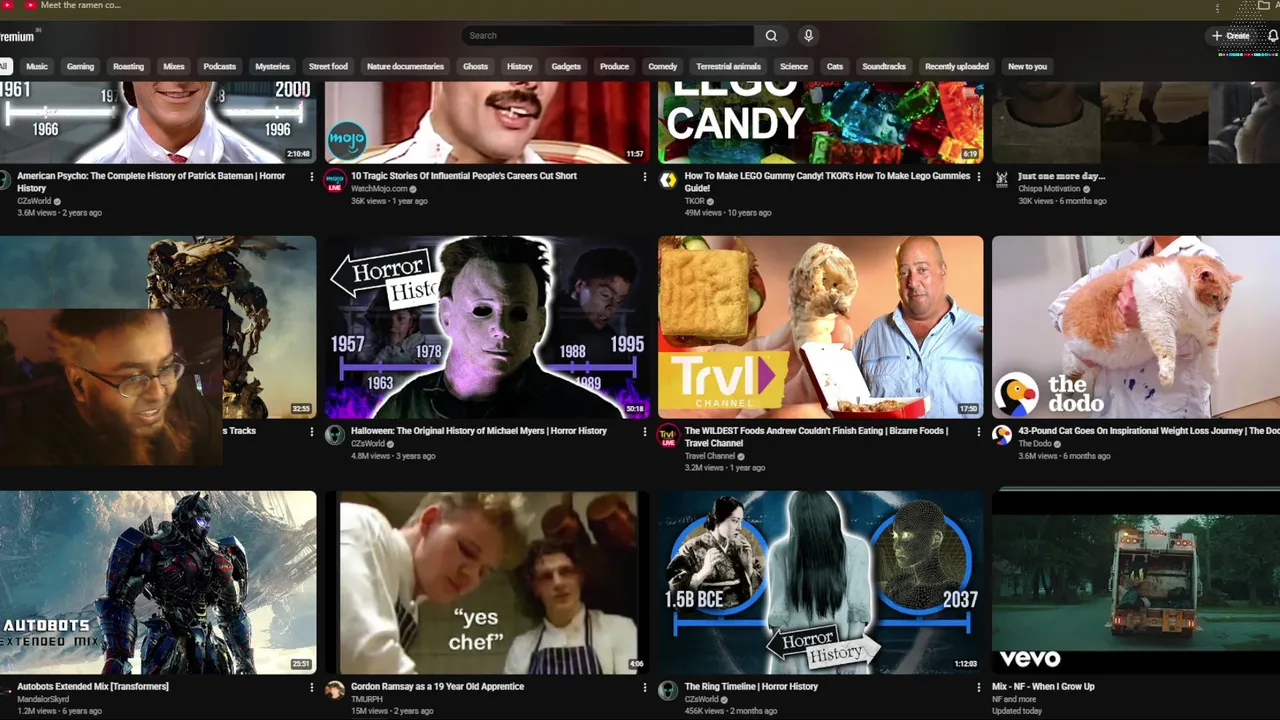This screenshot has width=1280, height=720.
Task: Click the Create button
Action: click(1230, 35)
